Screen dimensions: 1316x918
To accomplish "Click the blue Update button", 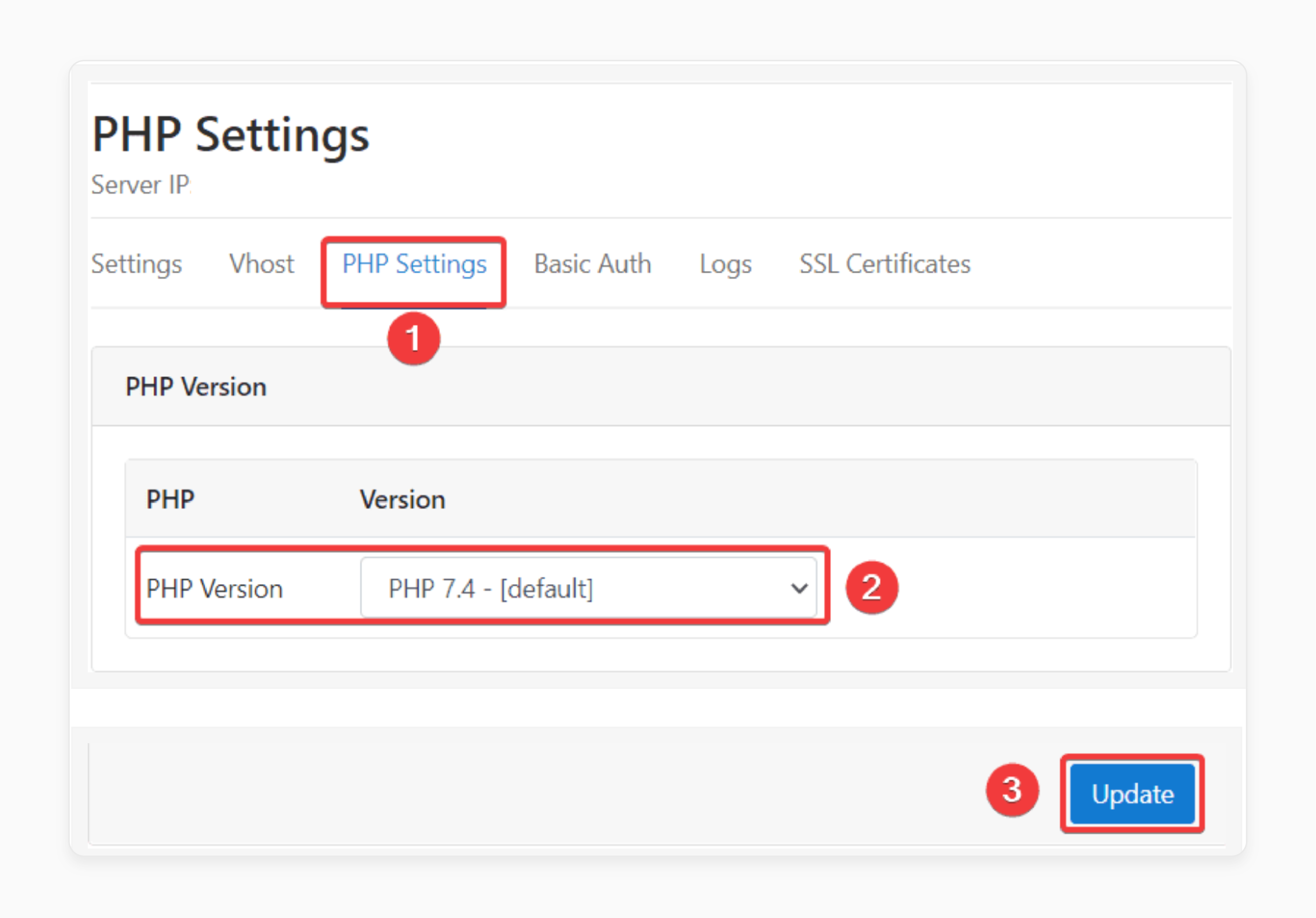I will [1132, 794].
